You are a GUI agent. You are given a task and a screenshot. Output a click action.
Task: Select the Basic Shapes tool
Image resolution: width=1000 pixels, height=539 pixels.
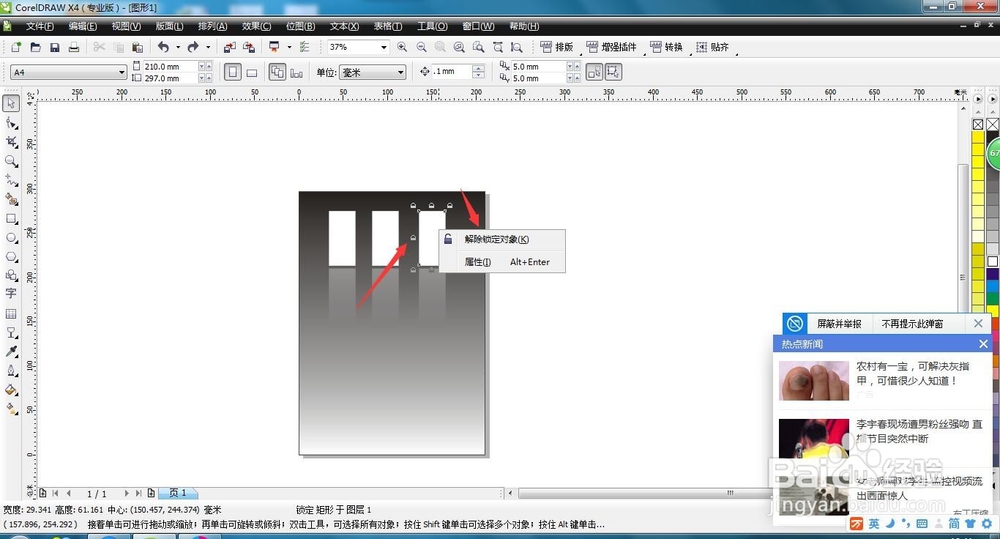11,275
